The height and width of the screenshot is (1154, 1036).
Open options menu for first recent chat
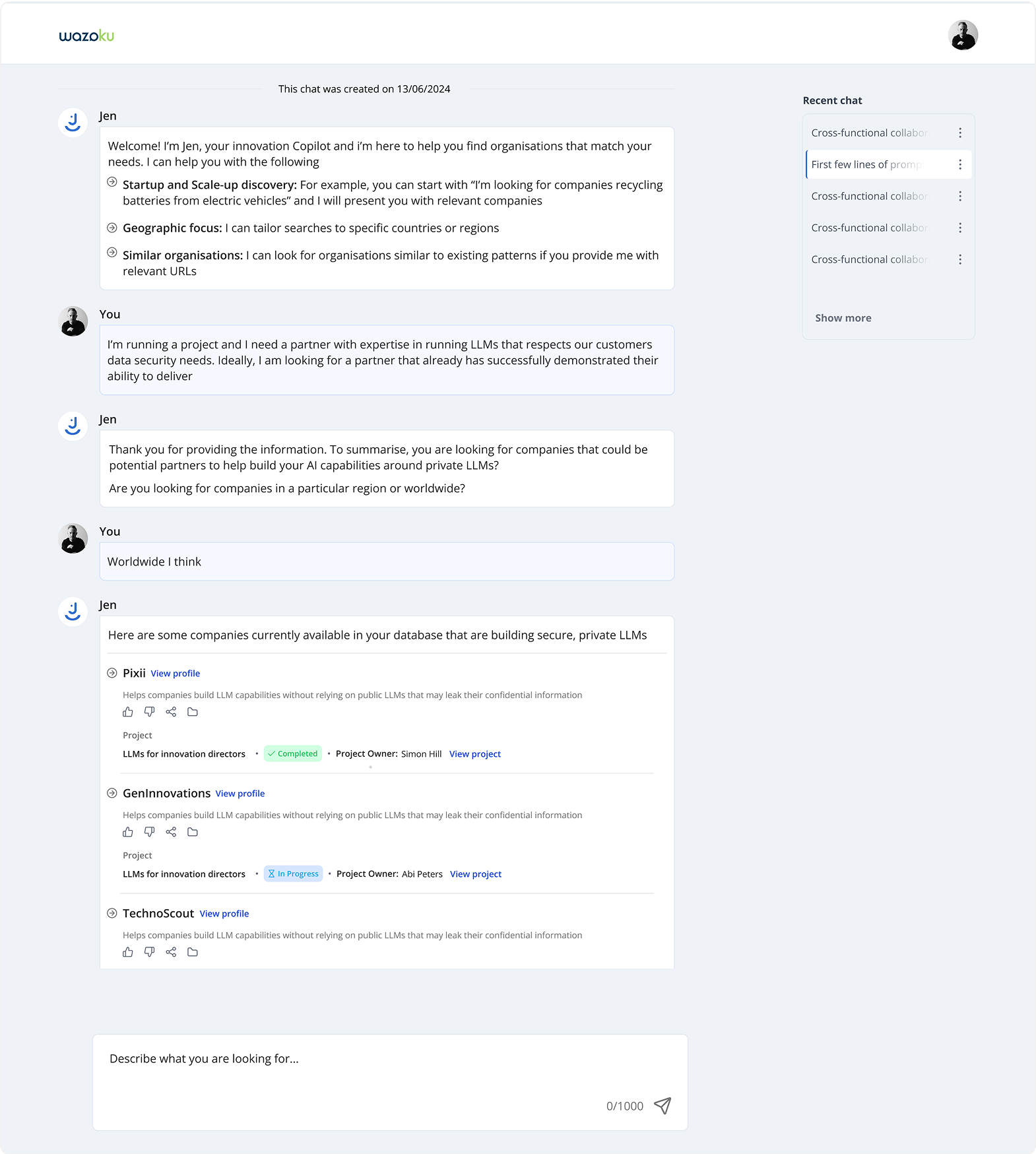pos(960,133)
